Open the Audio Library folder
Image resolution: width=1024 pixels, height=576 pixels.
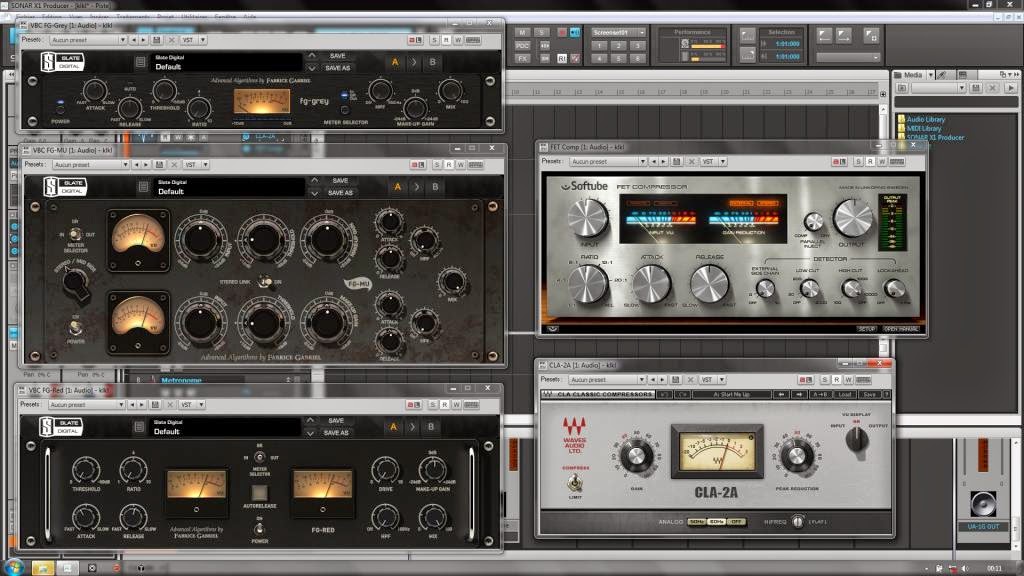[x=925, y=120]
